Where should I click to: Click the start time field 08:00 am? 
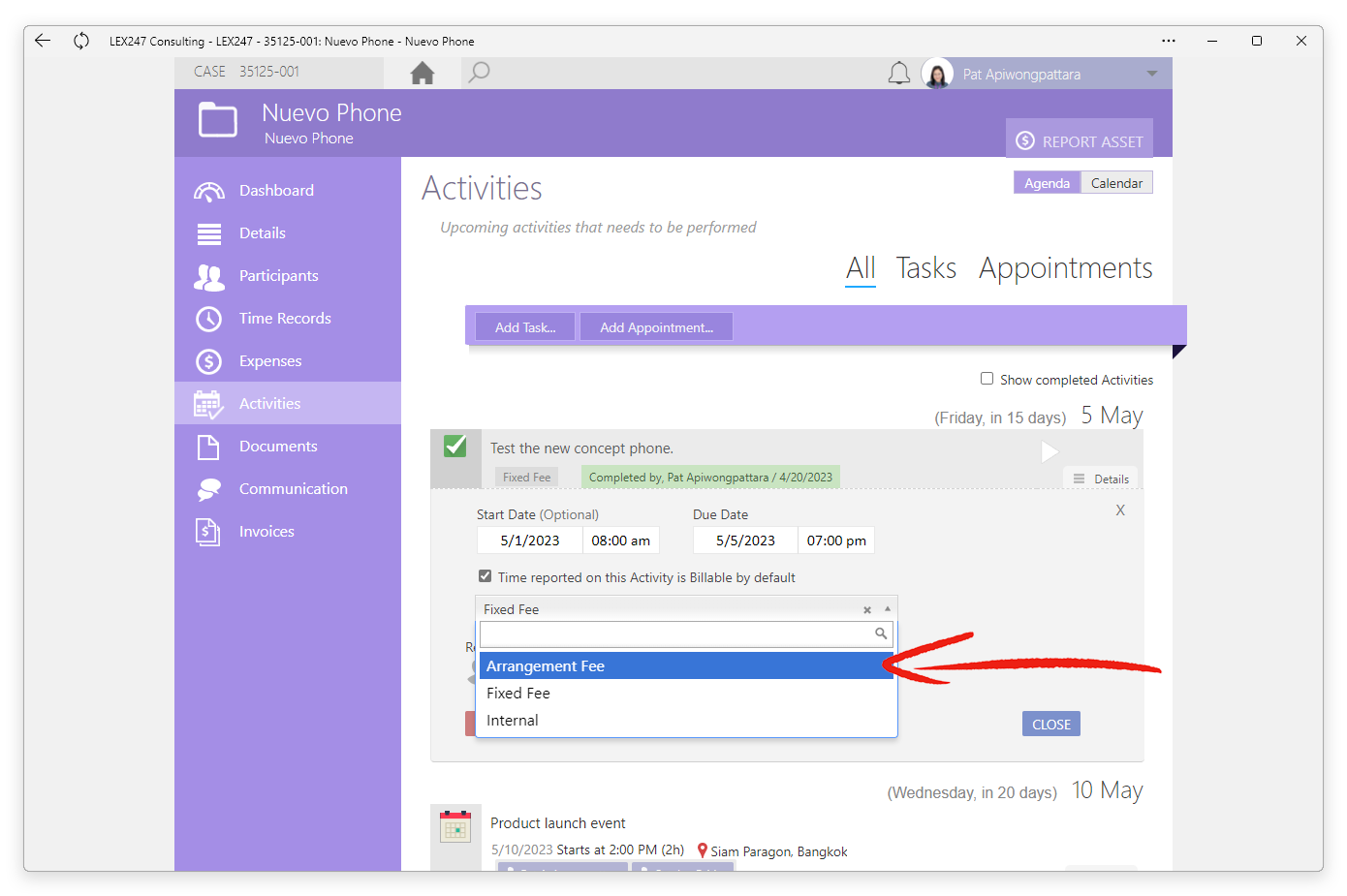tap(620, 541)
